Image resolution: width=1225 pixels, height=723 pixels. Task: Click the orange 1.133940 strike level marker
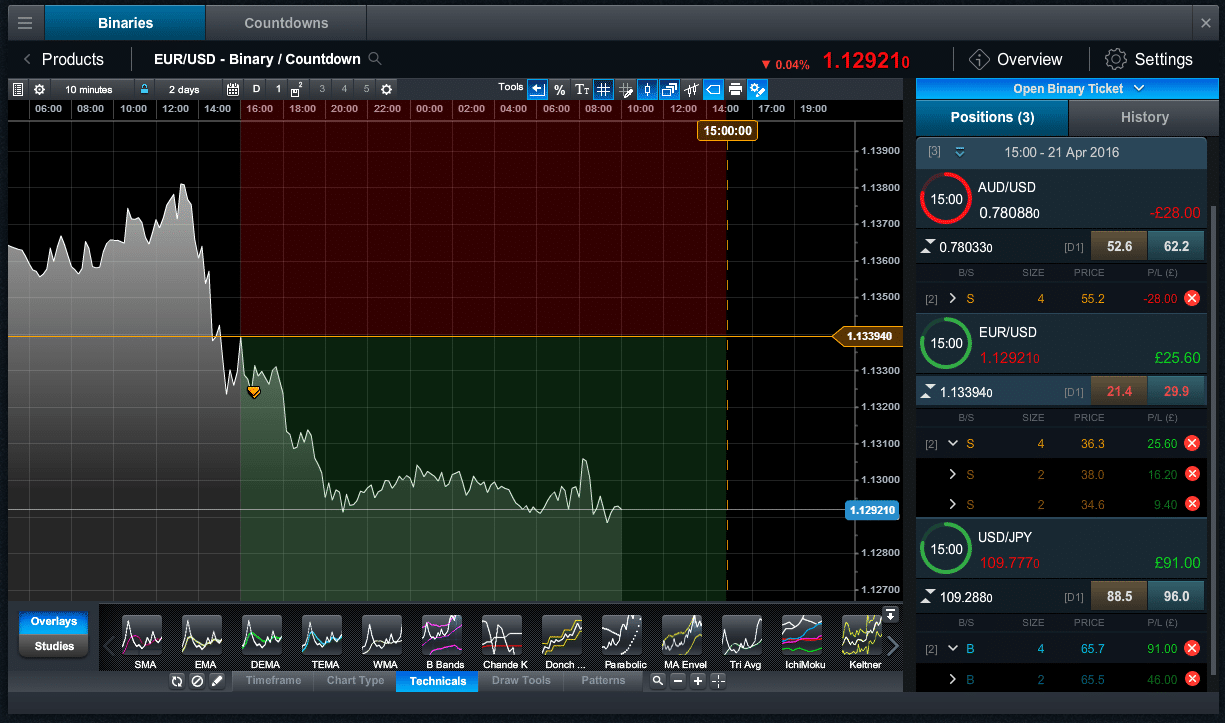[x=866, y=337]
